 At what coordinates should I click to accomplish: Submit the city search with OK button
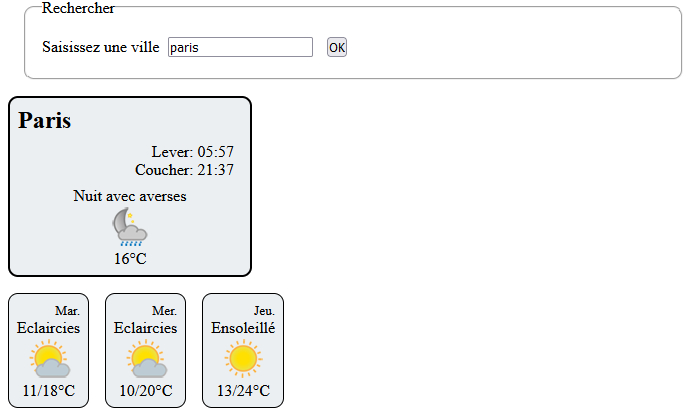coord(337,47)
